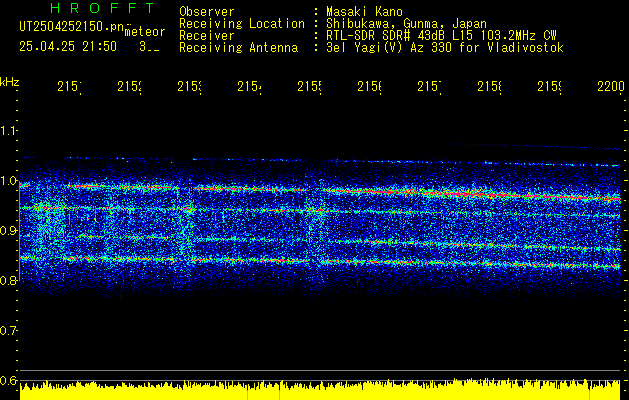The image size is (629, 400).
Task: Click the kHz axis unit label
Action: tap(10, 82)
